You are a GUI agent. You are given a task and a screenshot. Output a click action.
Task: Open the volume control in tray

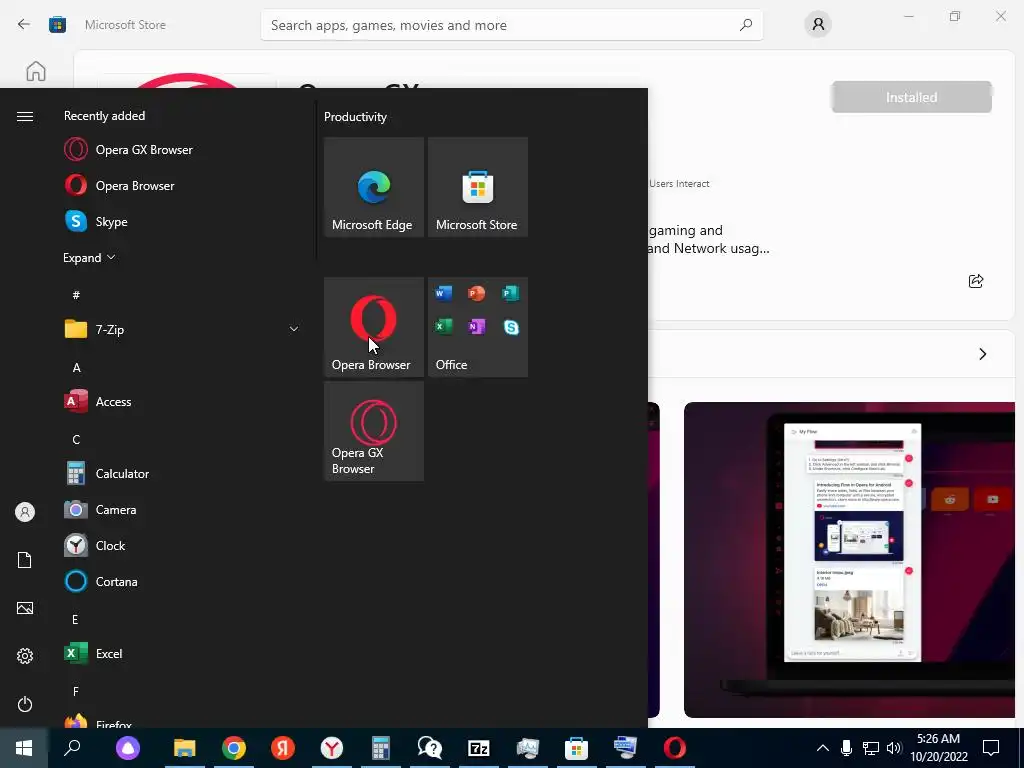894,748
